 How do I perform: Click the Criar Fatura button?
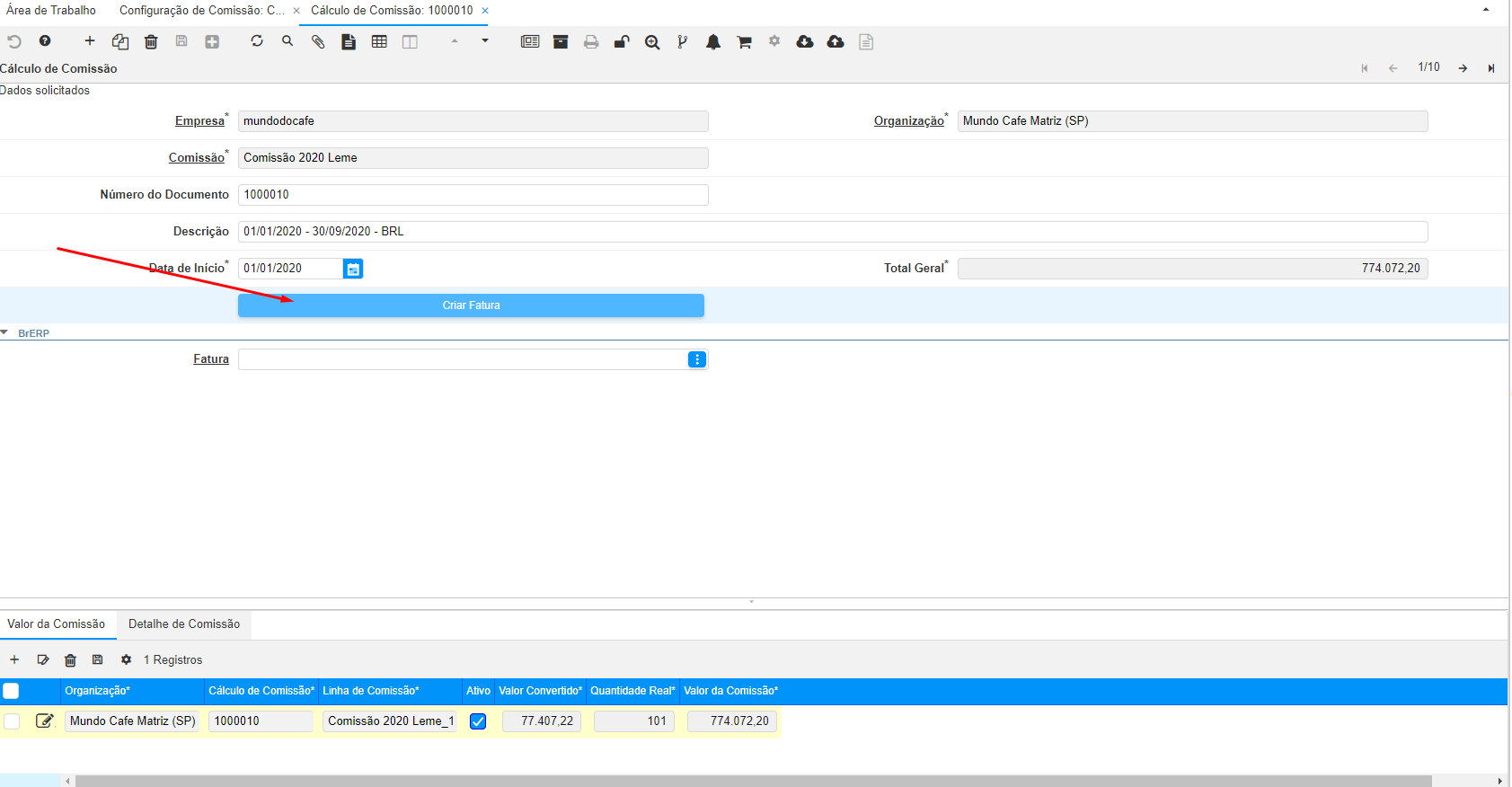[471, 305]
